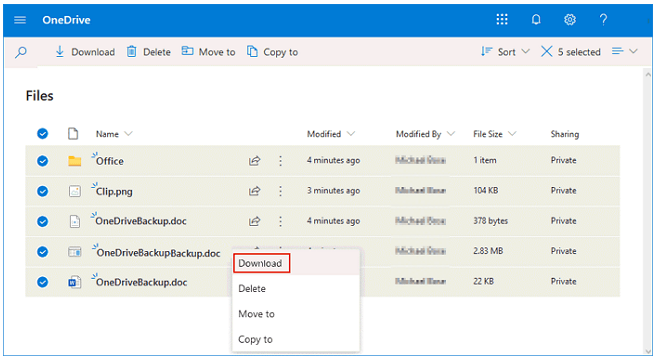The height and width of the screenshot is (361, 658).
Task: Click Private in the Office row
Action: tap(564, 160)
